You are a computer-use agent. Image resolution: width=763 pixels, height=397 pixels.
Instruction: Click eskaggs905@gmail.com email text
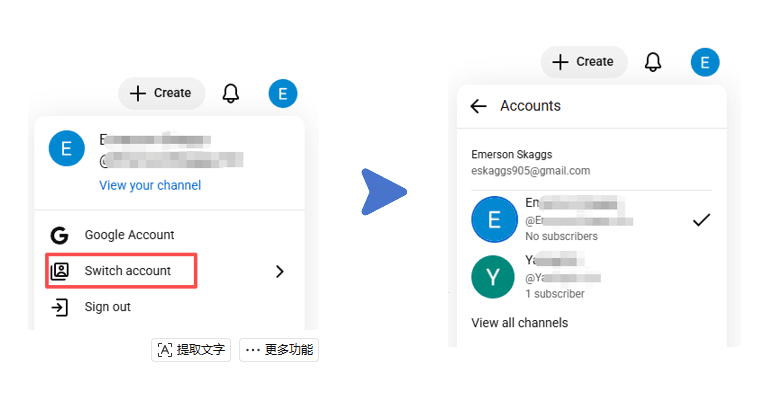(530, 171)
